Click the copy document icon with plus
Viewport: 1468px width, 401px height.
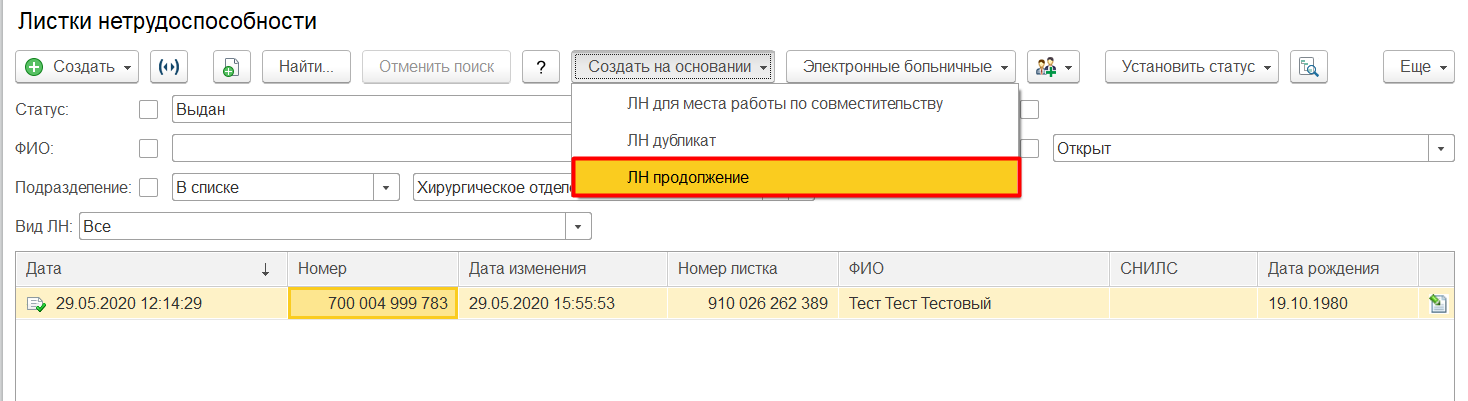pos(231,67)
